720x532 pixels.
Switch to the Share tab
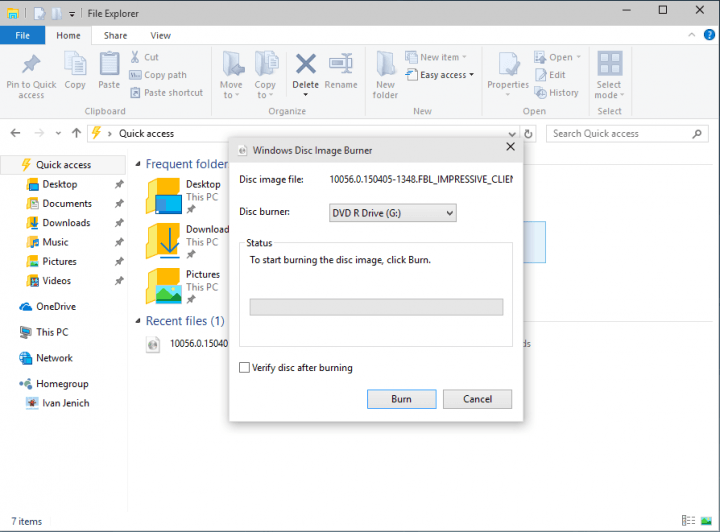click(x=115, y=35)
